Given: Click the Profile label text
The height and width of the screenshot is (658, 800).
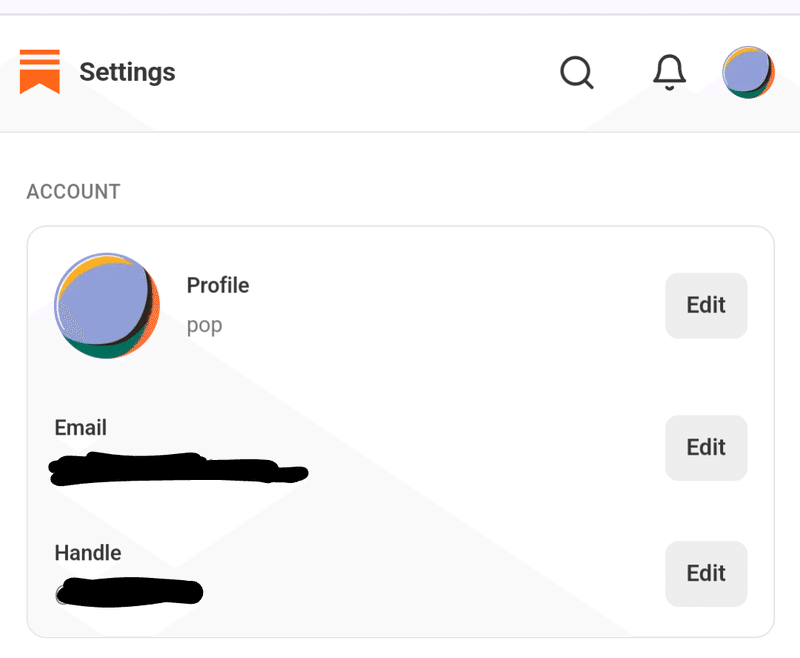Looking at the screenshot, I should 218,285.
